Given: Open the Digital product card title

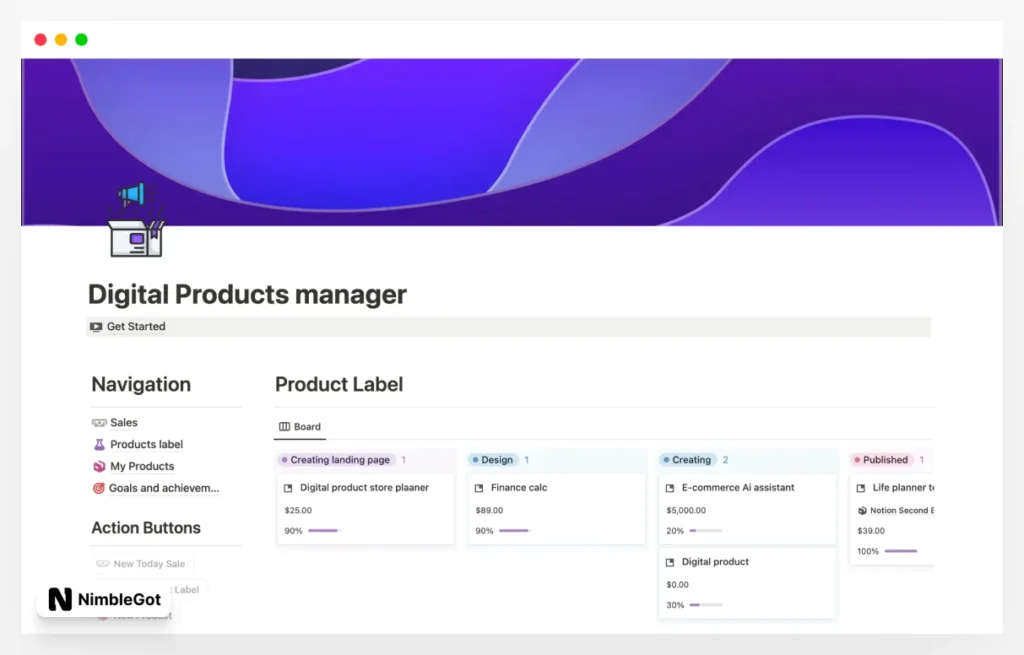Looking at the screenshot, I should [715, 562].
